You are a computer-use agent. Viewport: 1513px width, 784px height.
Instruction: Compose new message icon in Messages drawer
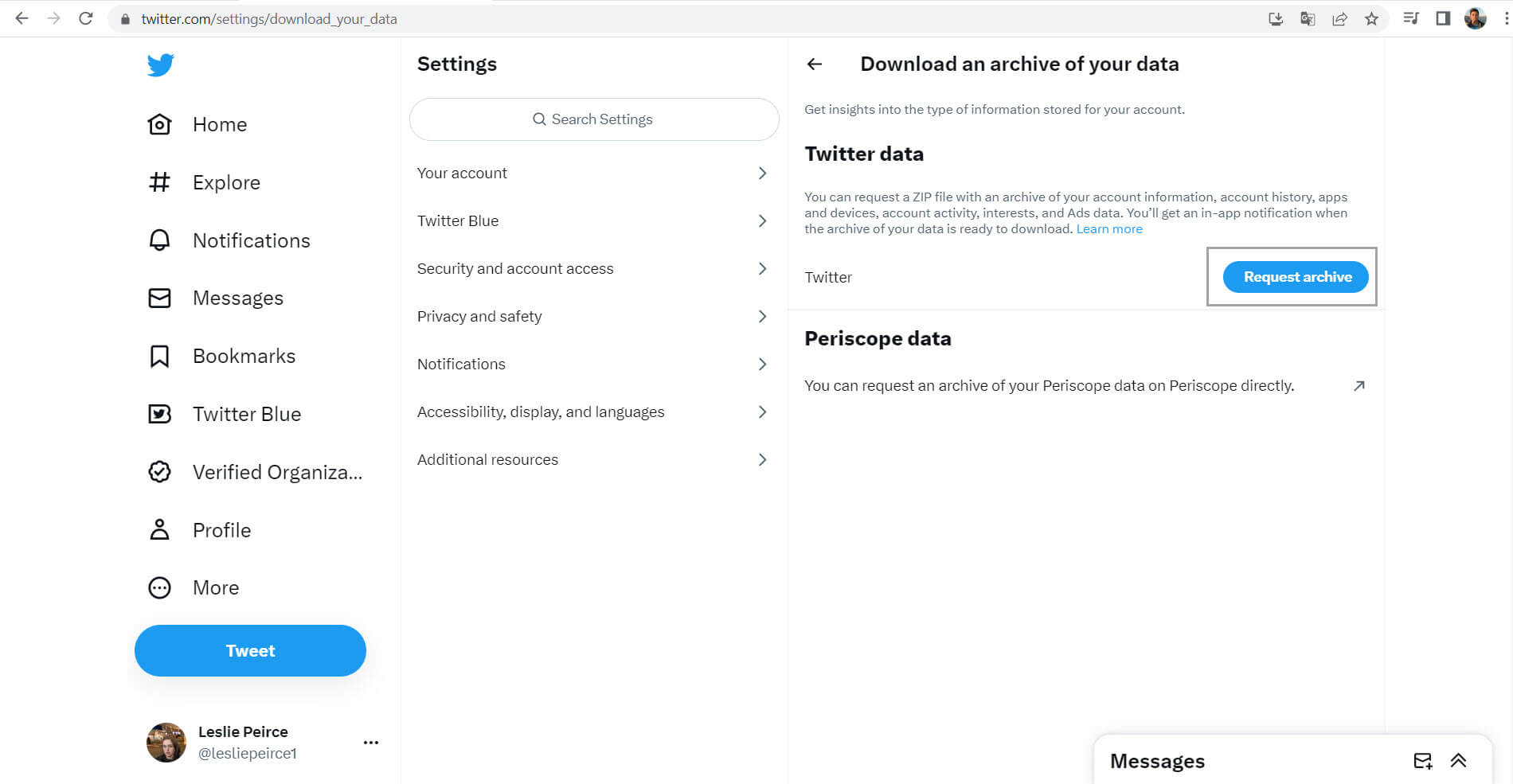(x=1423, y=761)
